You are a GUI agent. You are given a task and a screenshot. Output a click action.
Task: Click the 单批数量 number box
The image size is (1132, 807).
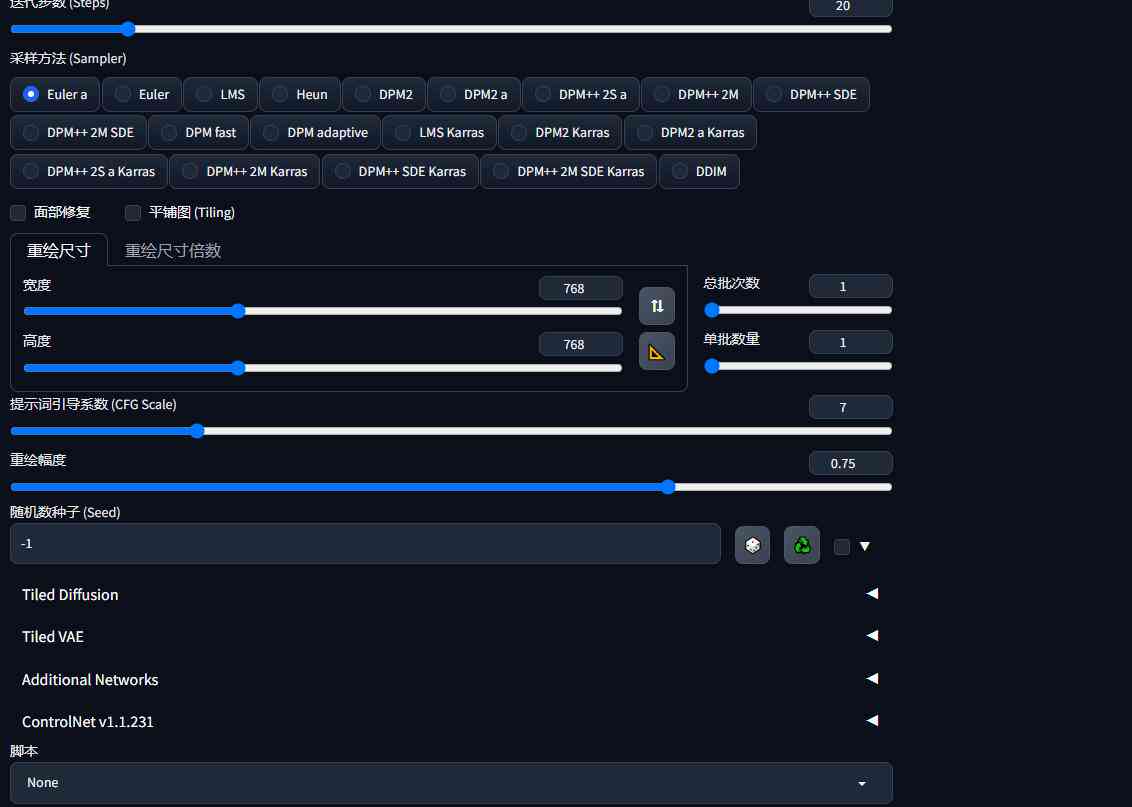coord(850,343)
